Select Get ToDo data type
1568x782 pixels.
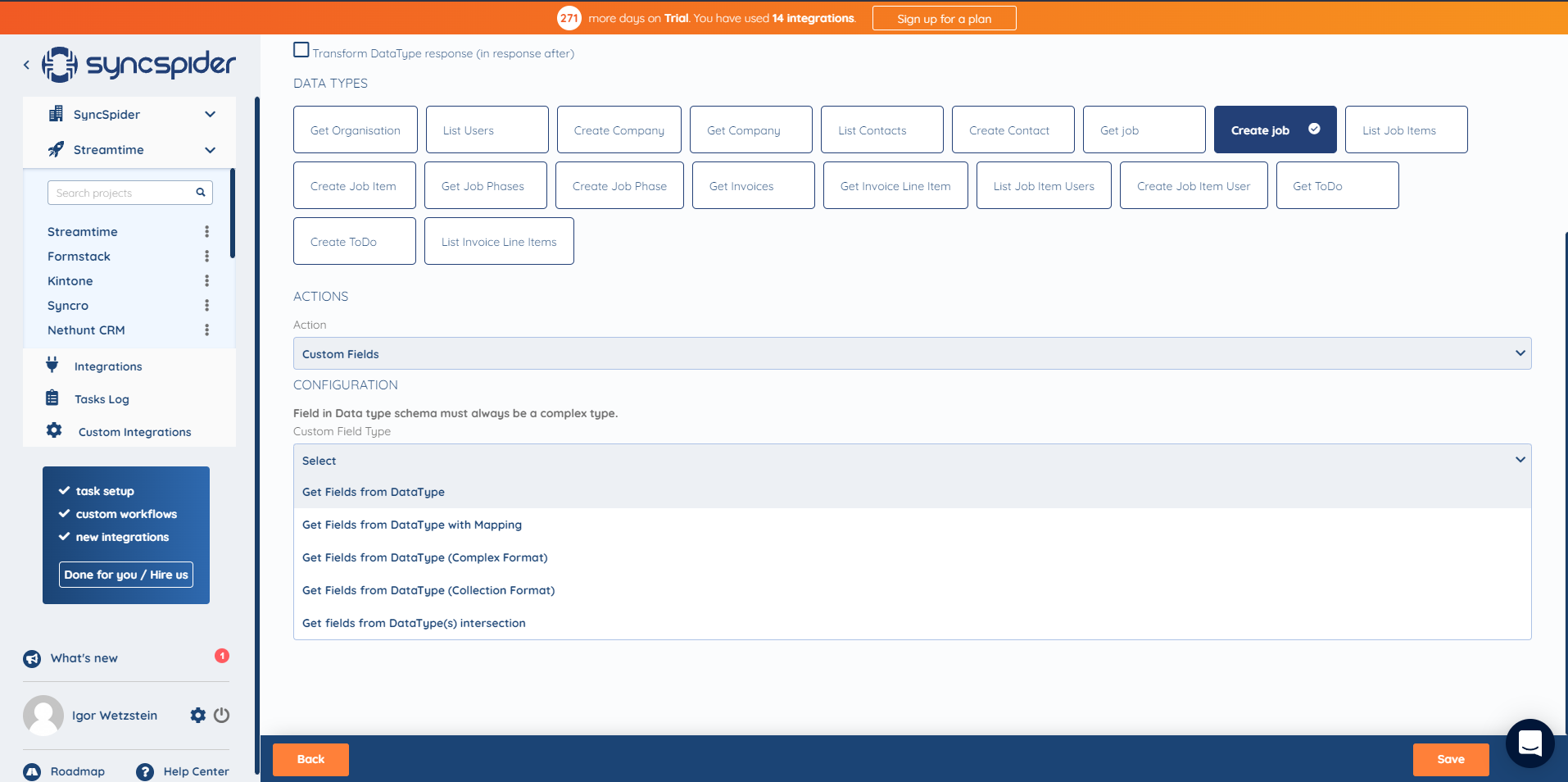pyautogui.click(x=1338, y=185)
